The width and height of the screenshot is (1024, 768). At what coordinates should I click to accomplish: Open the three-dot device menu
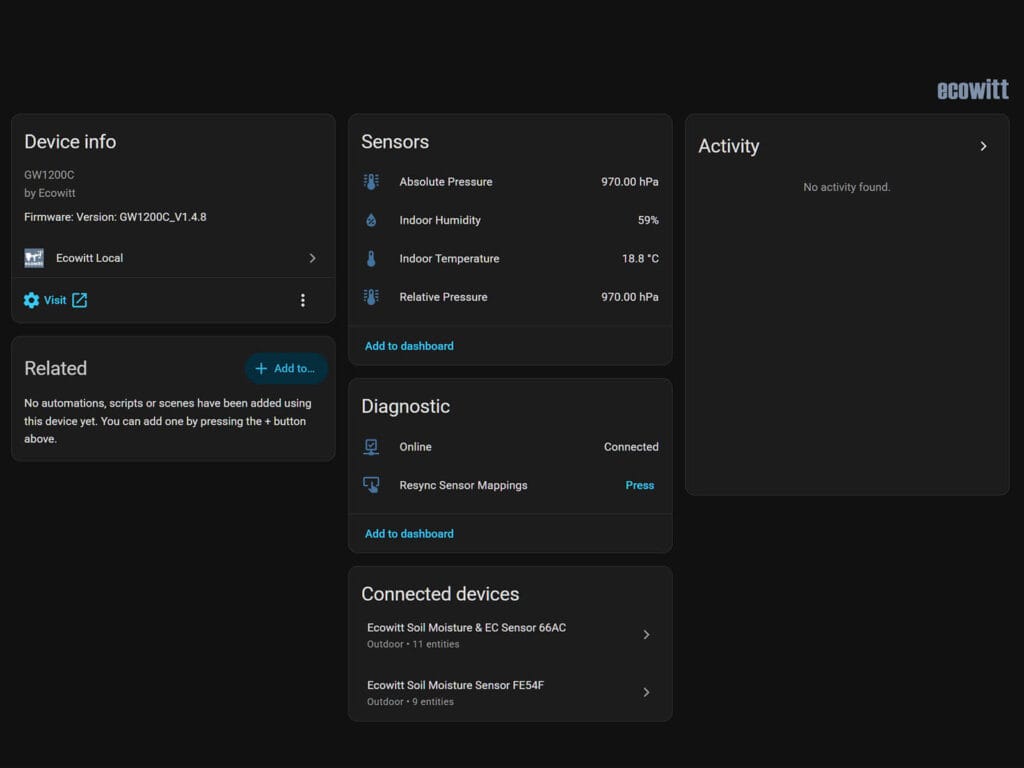(x=302, y=300)
